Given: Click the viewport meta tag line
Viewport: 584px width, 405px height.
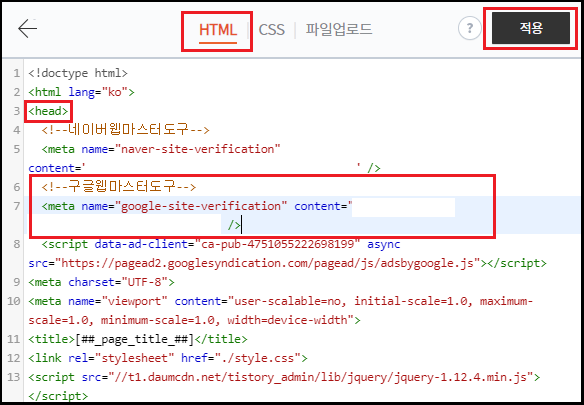Looking at the screenshot, I should [x=280, y=301].
